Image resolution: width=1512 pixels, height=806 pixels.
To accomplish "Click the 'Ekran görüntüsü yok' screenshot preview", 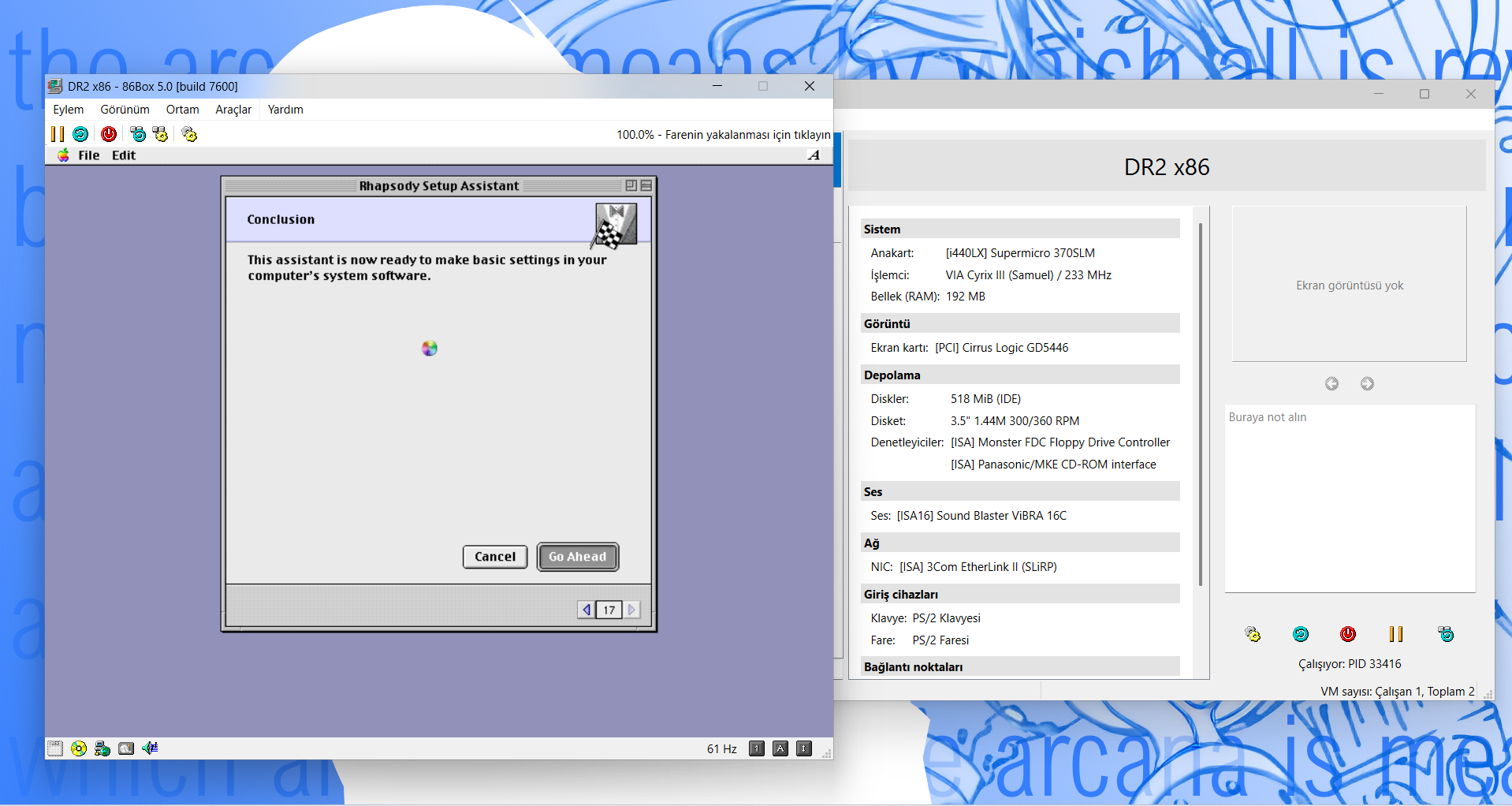I will tap(1350, 285).
